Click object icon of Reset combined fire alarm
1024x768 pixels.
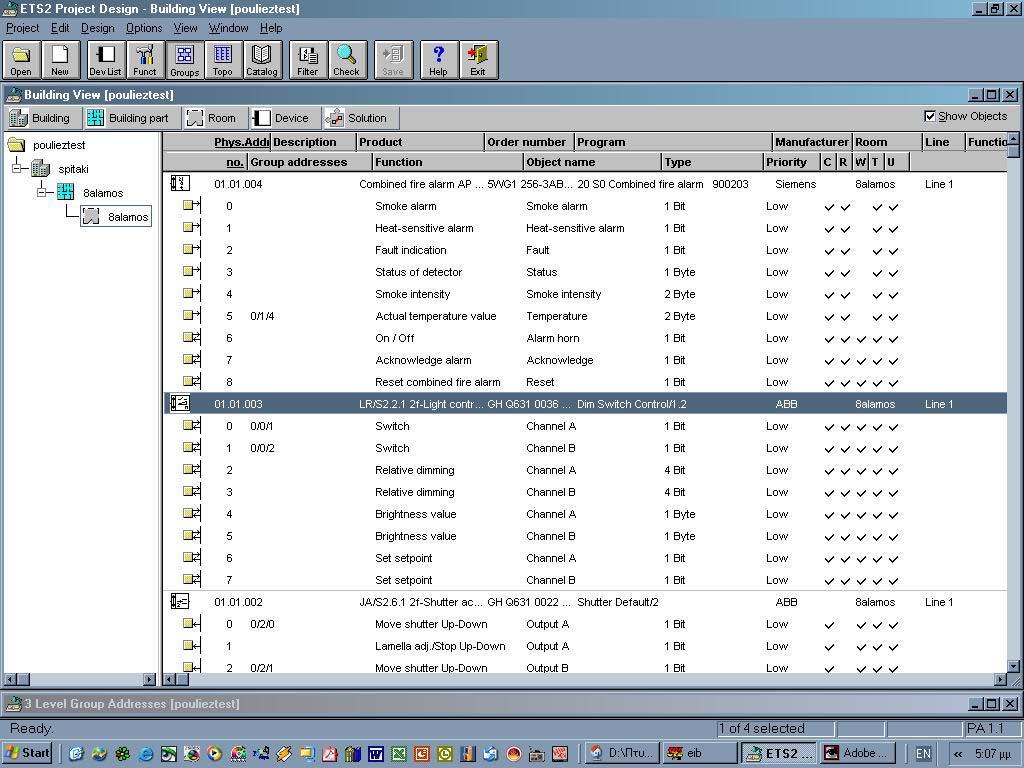click(x=192, y=381)
